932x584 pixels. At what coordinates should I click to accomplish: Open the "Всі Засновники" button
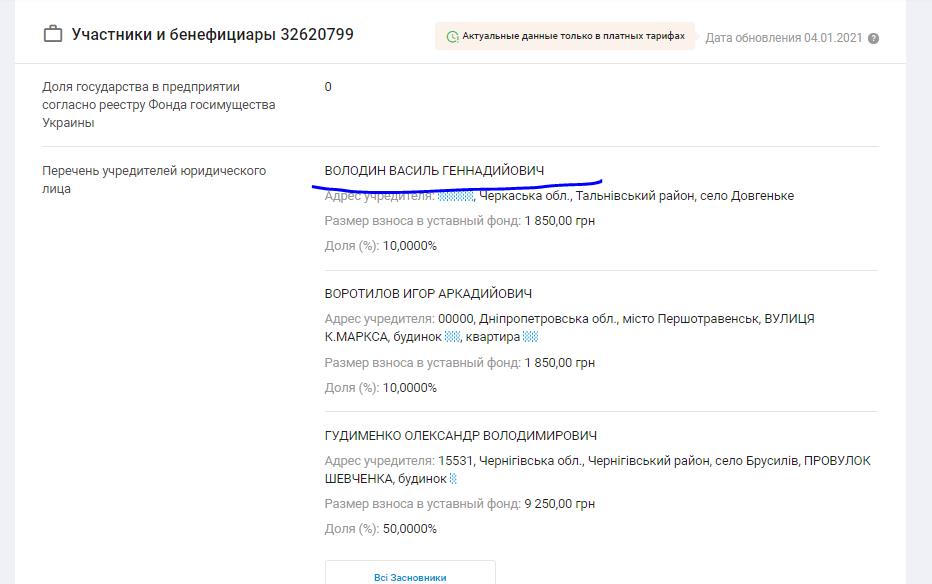click(410, 574)
